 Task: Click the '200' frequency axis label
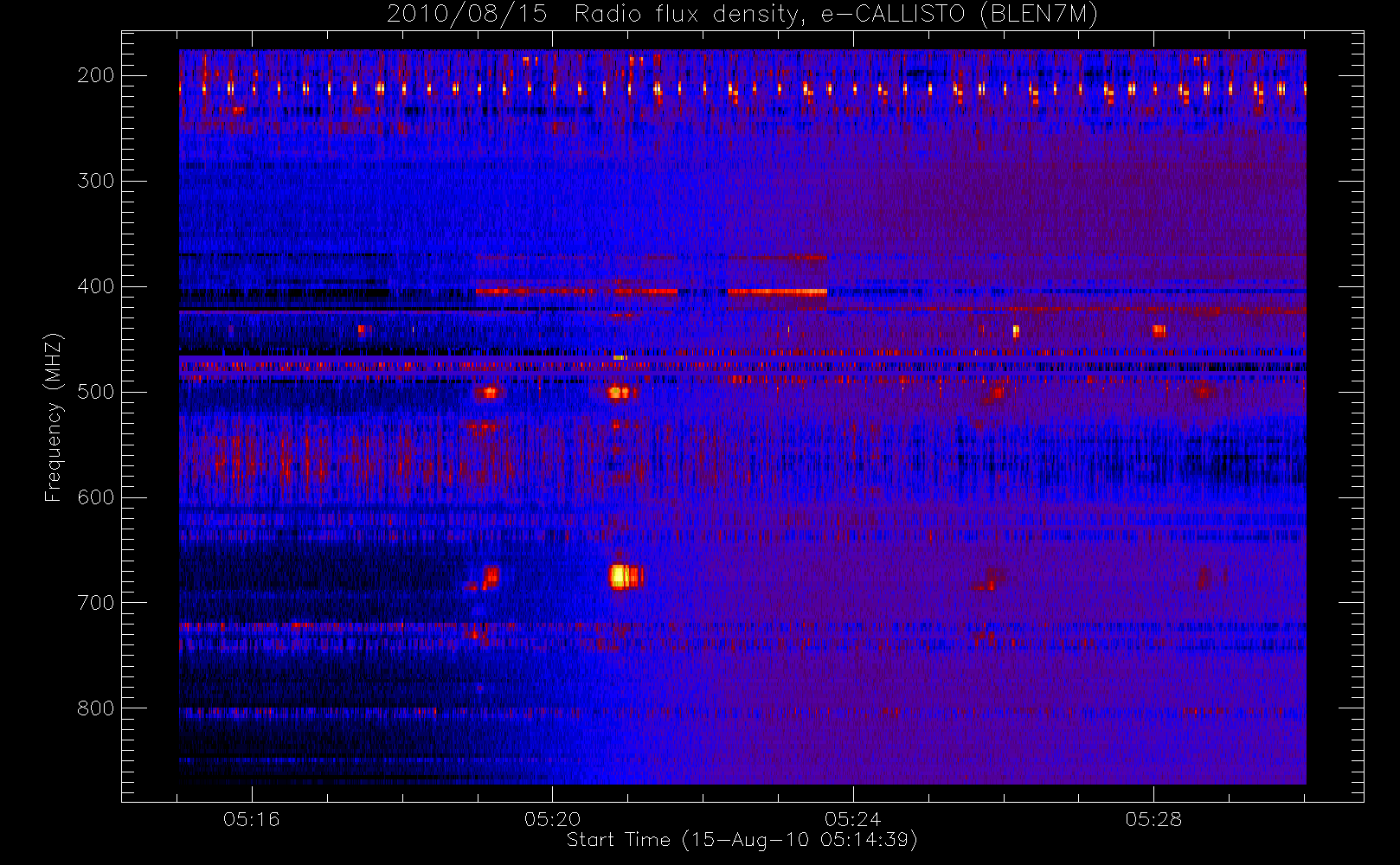coord(95,75)
